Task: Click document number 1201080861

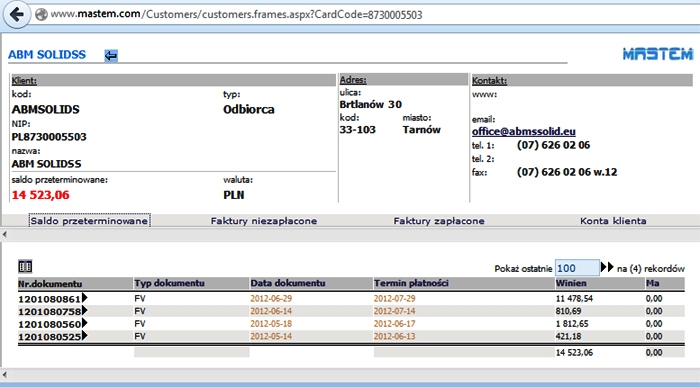Action: pyautogui.click(x=50, y=299)
